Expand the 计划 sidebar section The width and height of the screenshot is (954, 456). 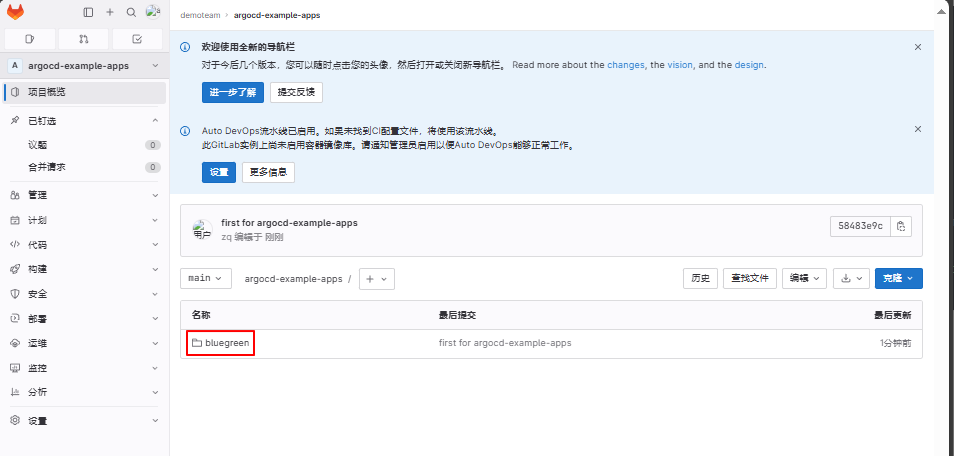85,220
